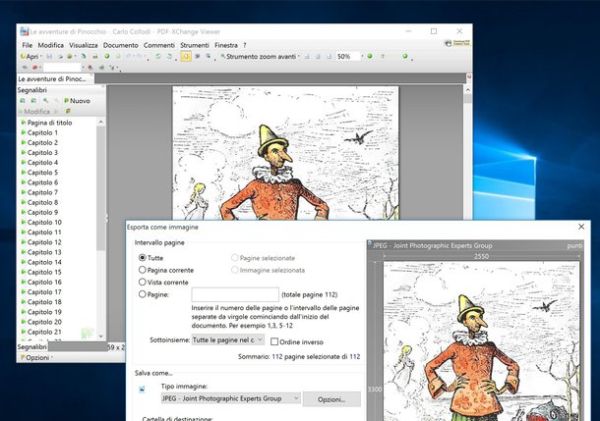Select the Strumento zoom avanti tool

pyautogui.click(x=260, y=57)
